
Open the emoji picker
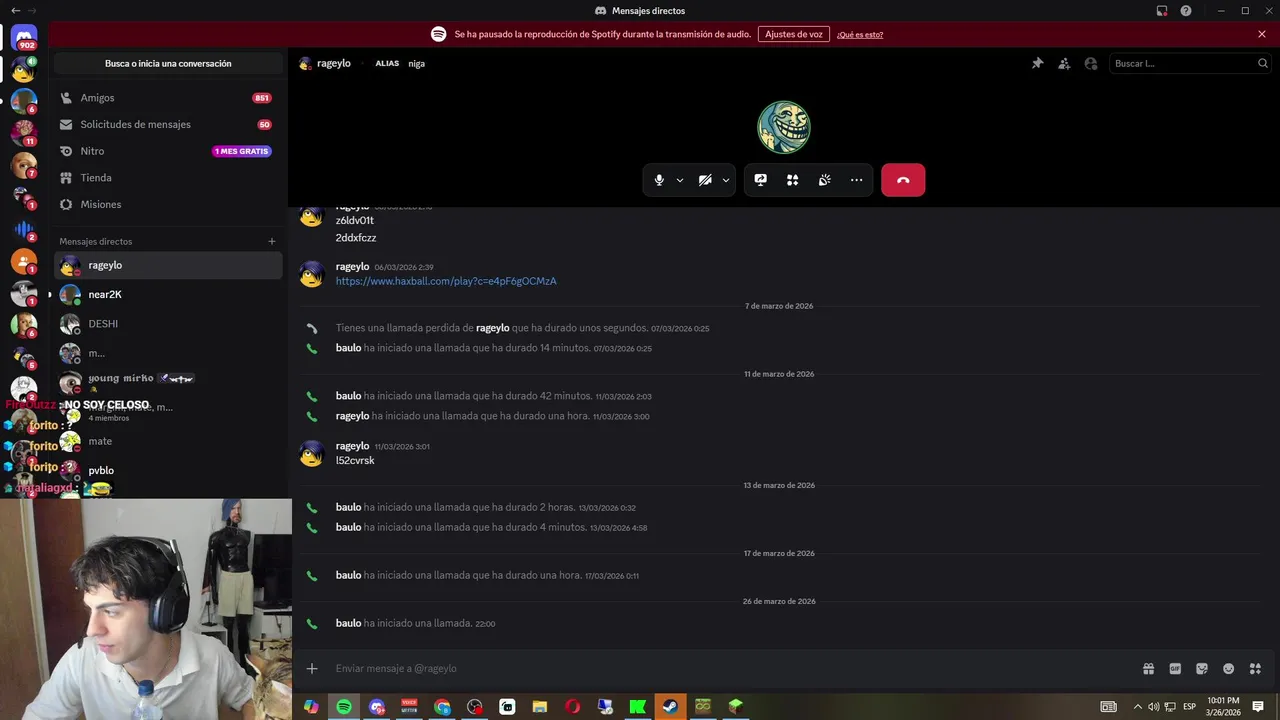pos(1229,668)
